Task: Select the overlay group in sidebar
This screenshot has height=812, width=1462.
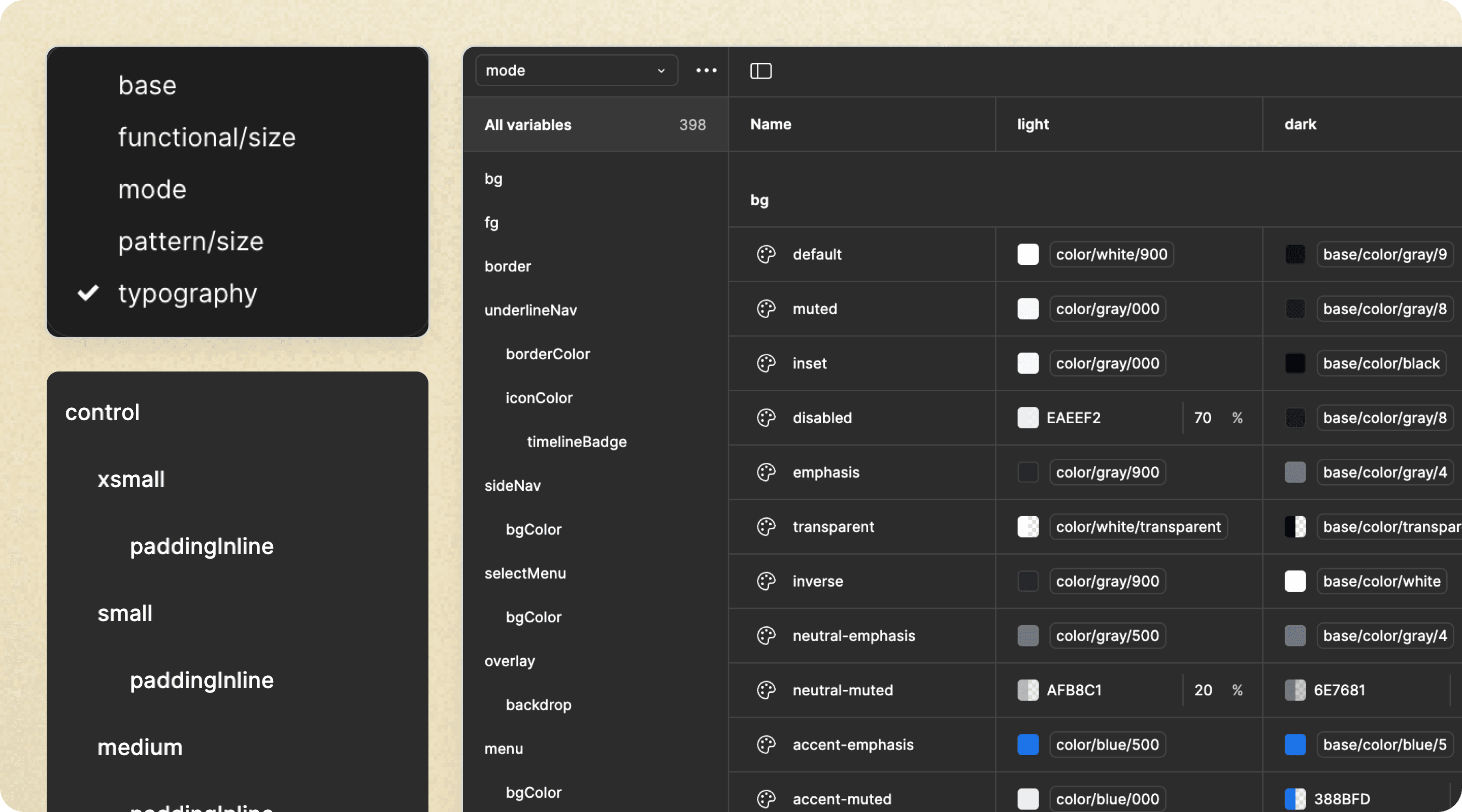Action: click(x=509, y=661)
